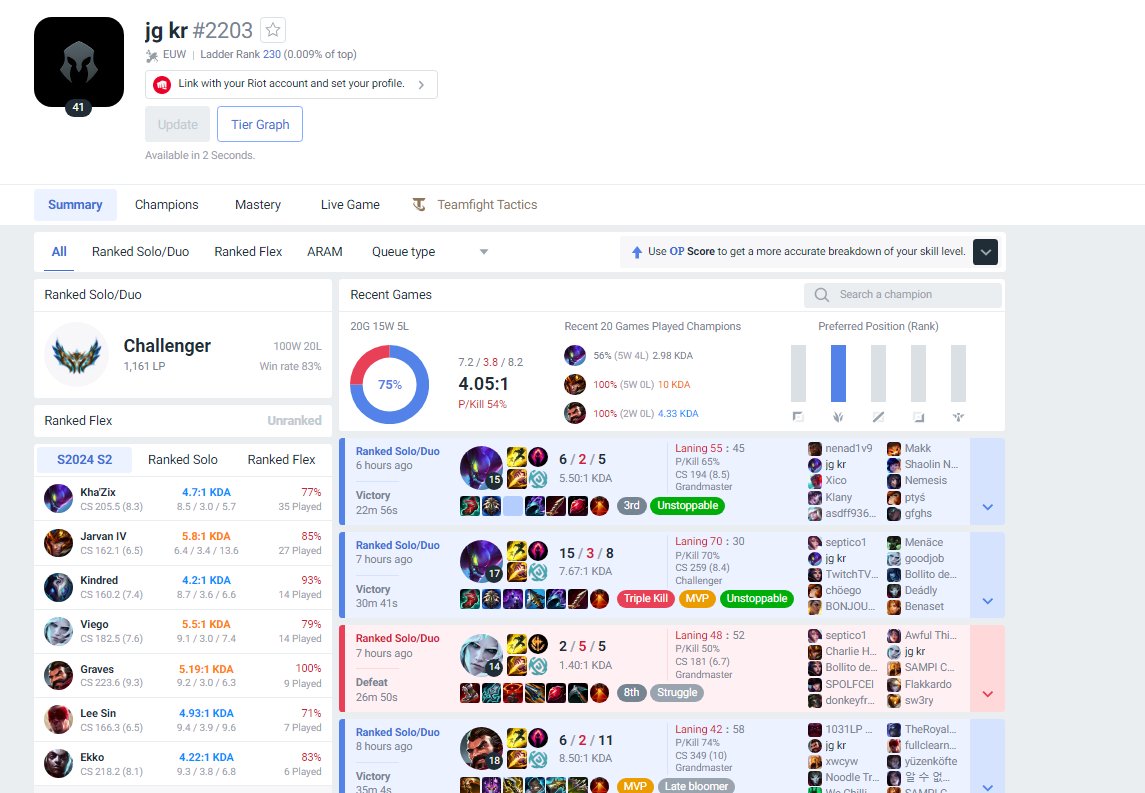Expand the 26m 50s defeat game details
1145x793 pixels.
coord(987,694)
